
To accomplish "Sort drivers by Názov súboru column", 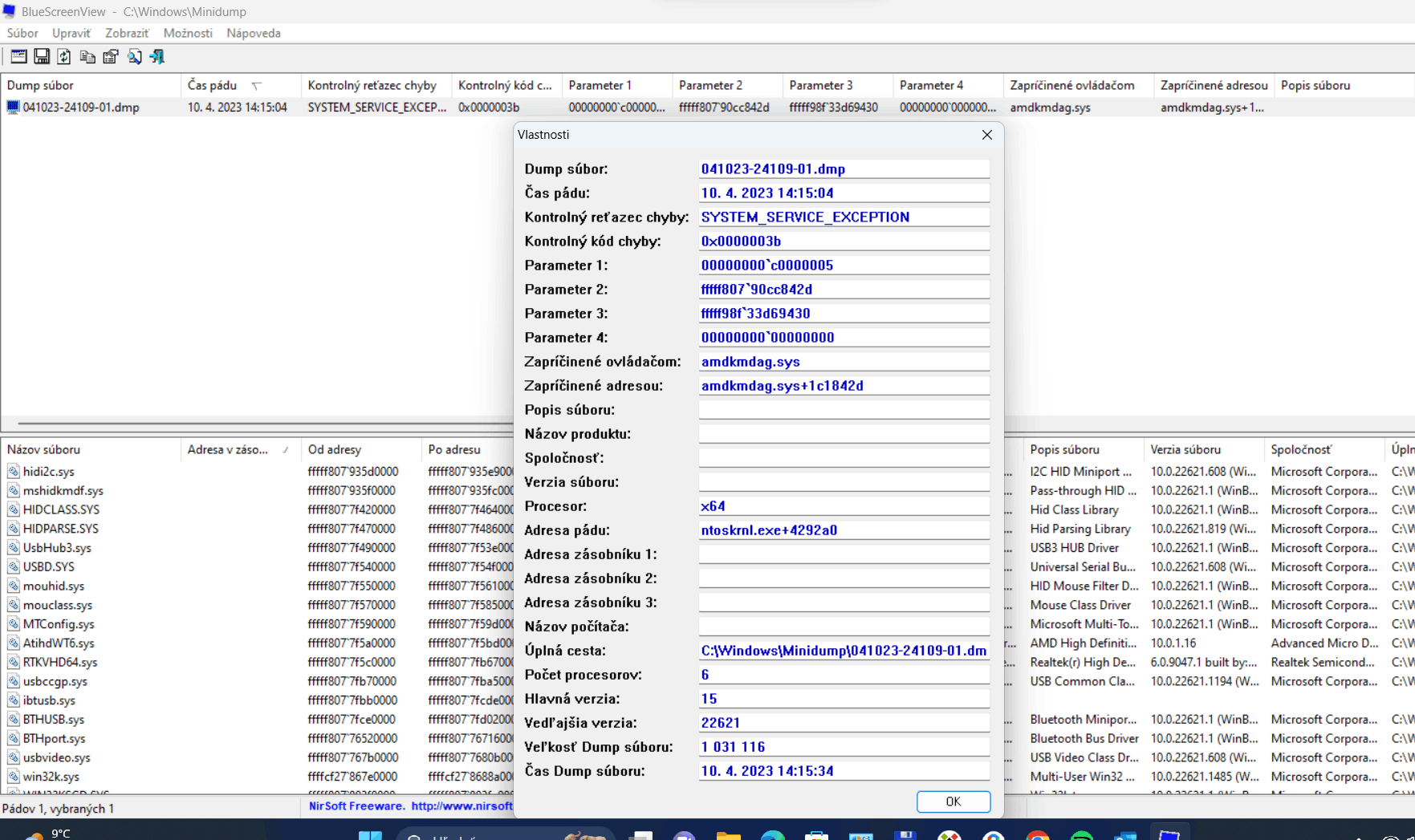I will tap(91, 449).
